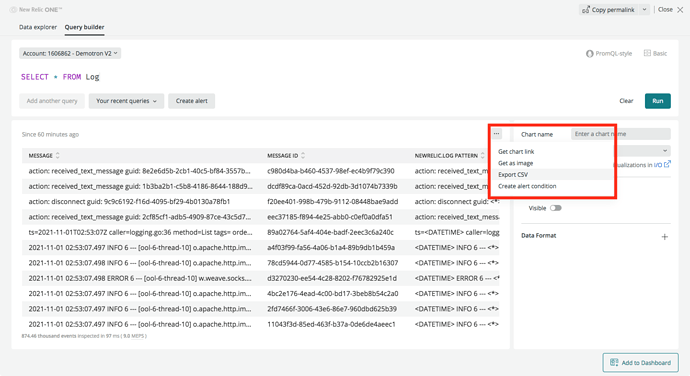Click message ID 89a02764-5af4-404e-badf-2eec3c6a240c
This screenshot has height=376, width=690.
(330, 232)
